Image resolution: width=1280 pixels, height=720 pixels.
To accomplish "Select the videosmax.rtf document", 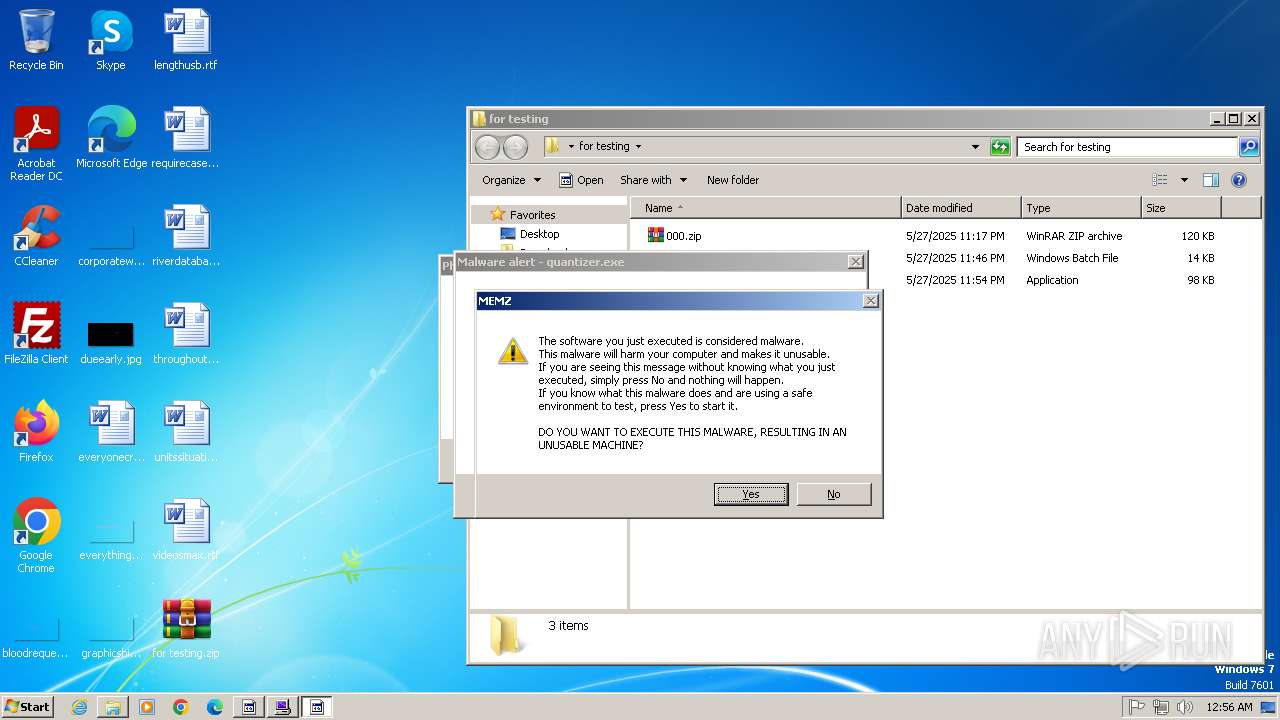I will coord(186,531).
